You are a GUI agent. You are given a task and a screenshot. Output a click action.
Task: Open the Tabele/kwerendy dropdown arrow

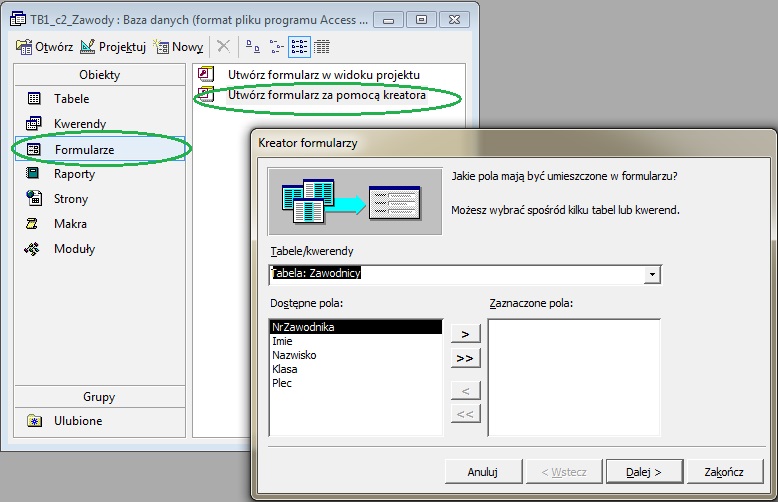coord(652,274)
